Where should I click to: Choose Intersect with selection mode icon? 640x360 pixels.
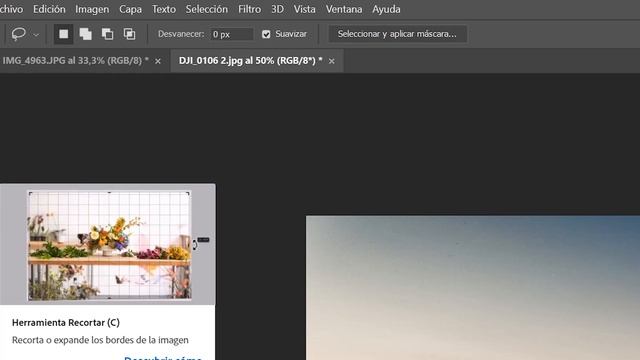[x=129, y=34]
